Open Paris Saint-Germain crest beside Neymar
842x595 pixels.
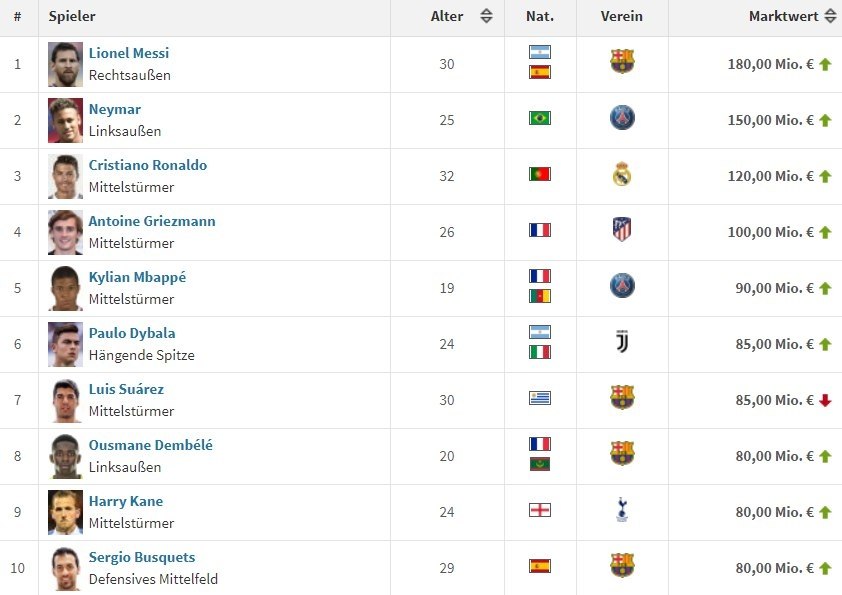pyautogui.click(x=622, y=118)
